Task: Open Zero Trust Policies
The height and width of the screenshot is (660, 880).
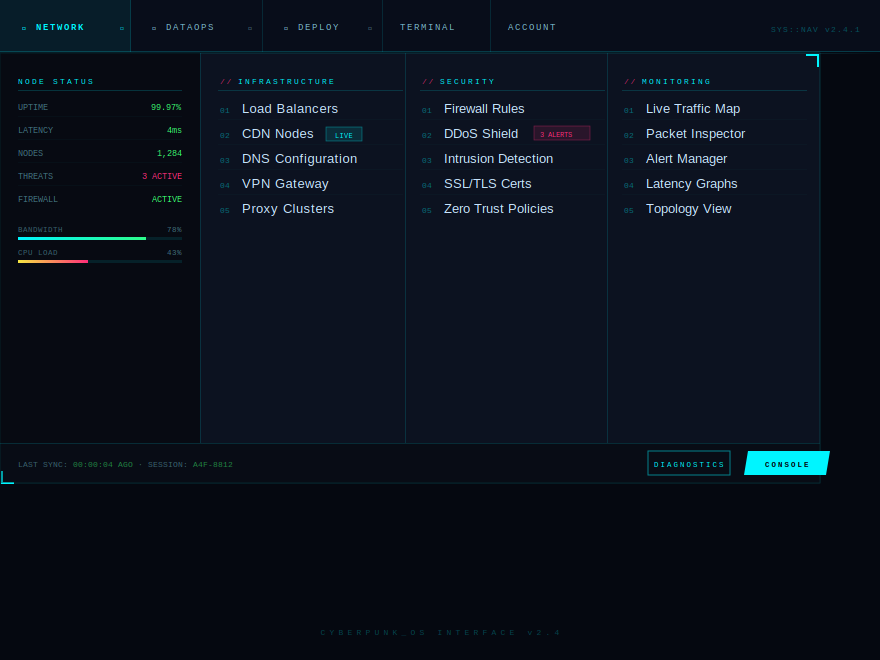Action: tap(512, 209)
